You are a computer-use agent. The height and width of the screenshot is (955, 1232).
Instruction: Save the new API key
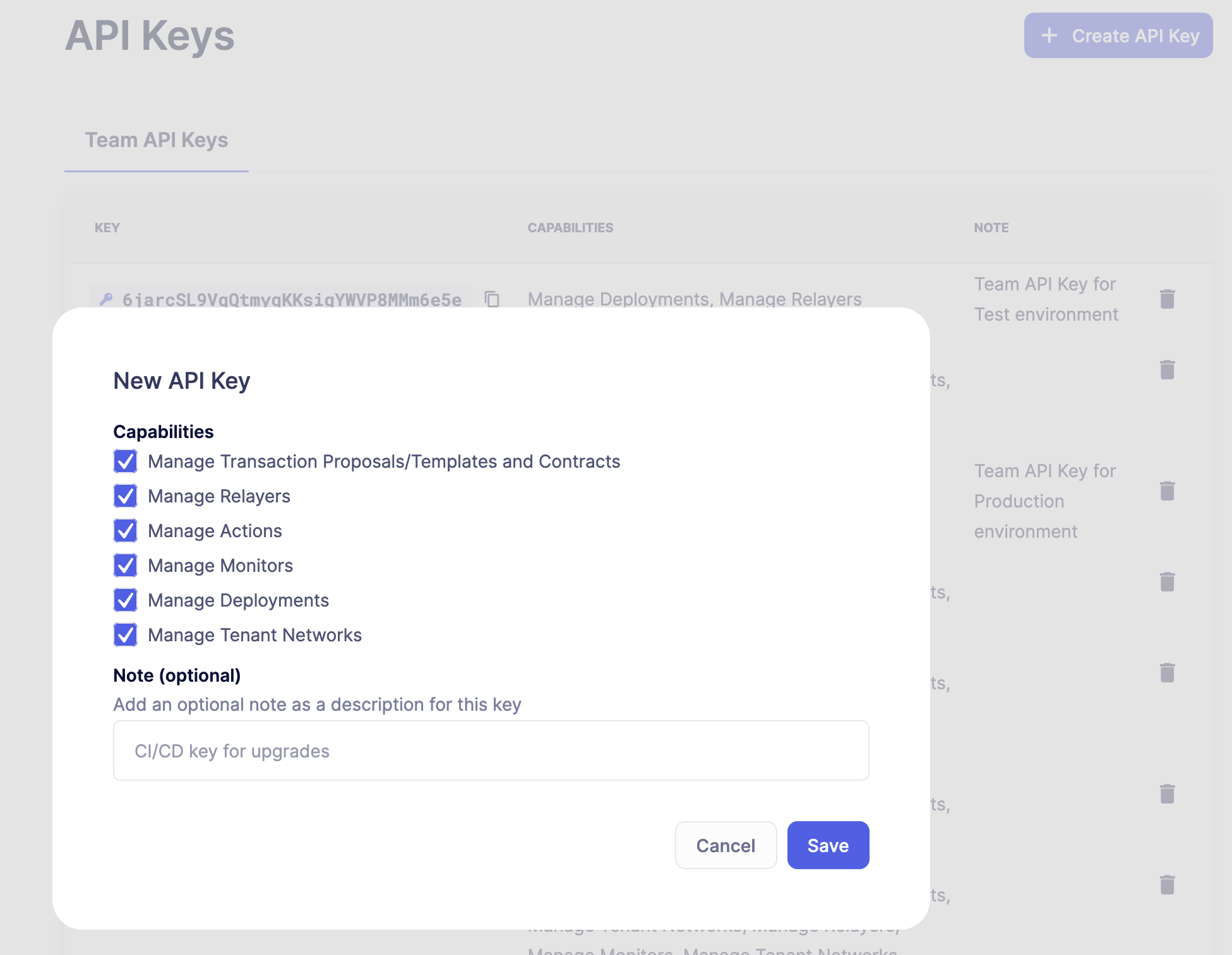(828, 845)
